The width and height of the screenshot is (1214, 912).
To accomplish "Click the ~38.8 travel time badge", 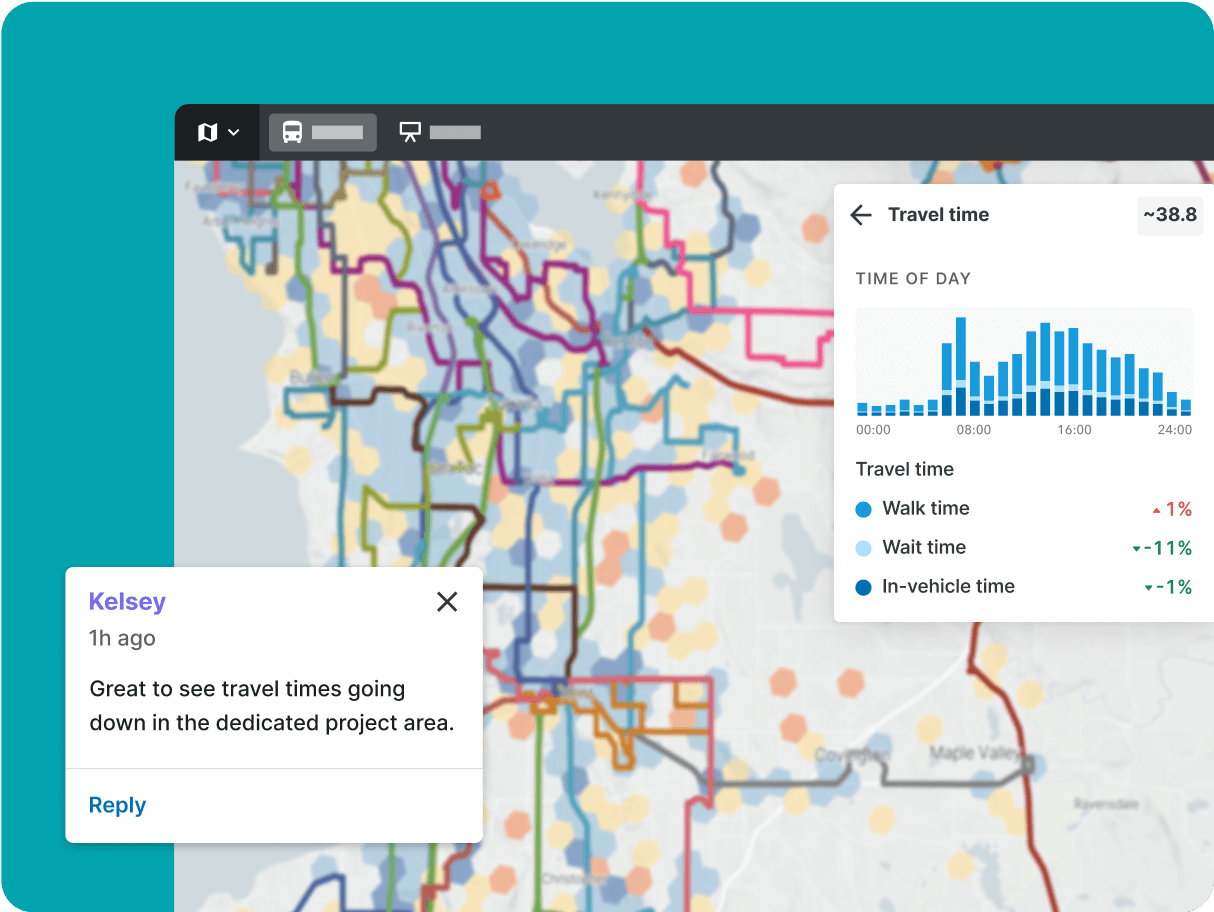I will point(1169,215).
